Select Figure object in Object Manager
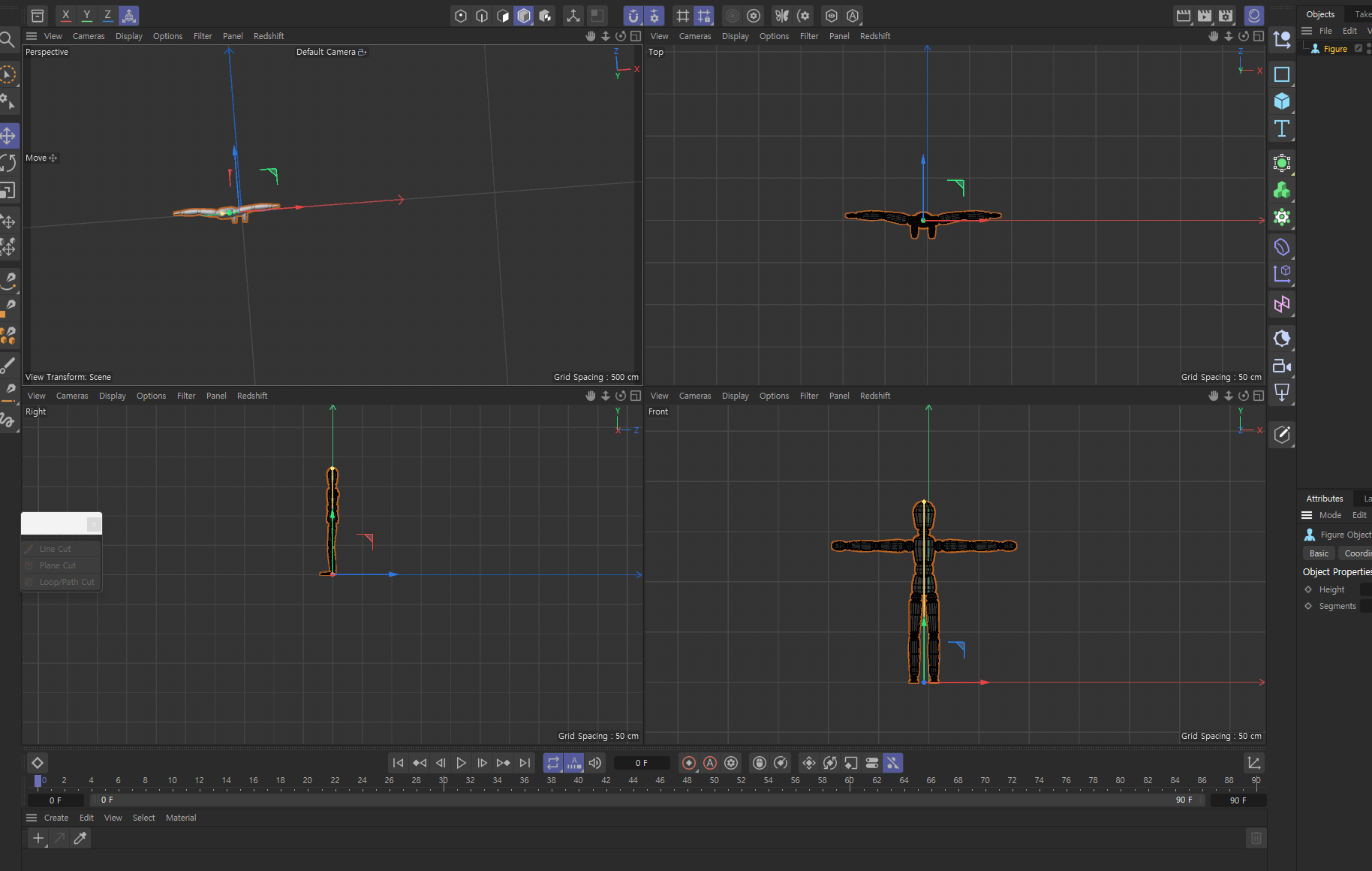Viewport: 1372px width, 871px height. pos(1334,49)
